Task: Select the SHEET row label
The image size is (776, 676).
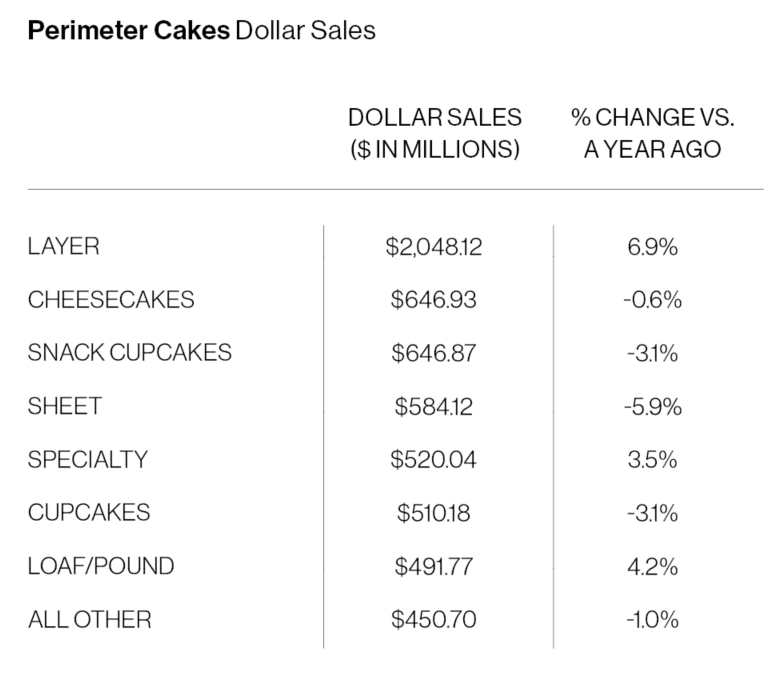Action: [x=65, y=406]
